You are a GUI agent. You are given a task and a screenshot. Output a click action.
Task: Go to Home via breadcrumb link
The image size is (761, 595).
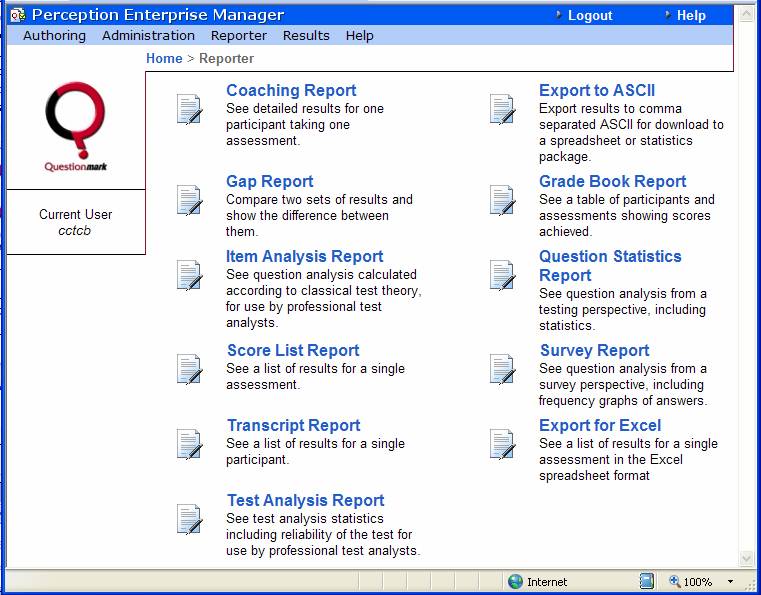[x=164, y=58]
